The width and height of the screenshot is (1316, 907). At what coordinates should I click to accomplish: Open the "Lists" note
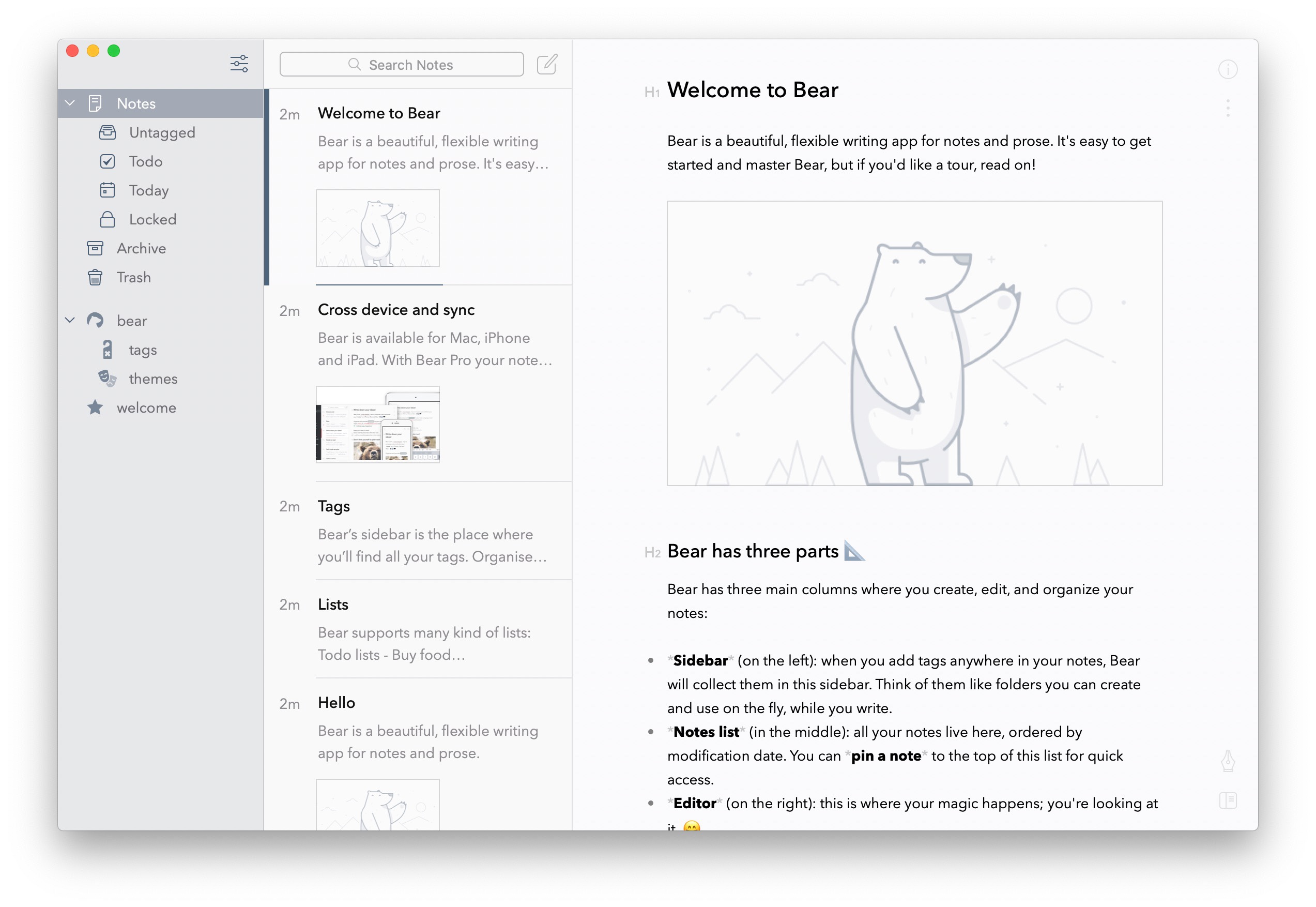coord(333,604)
